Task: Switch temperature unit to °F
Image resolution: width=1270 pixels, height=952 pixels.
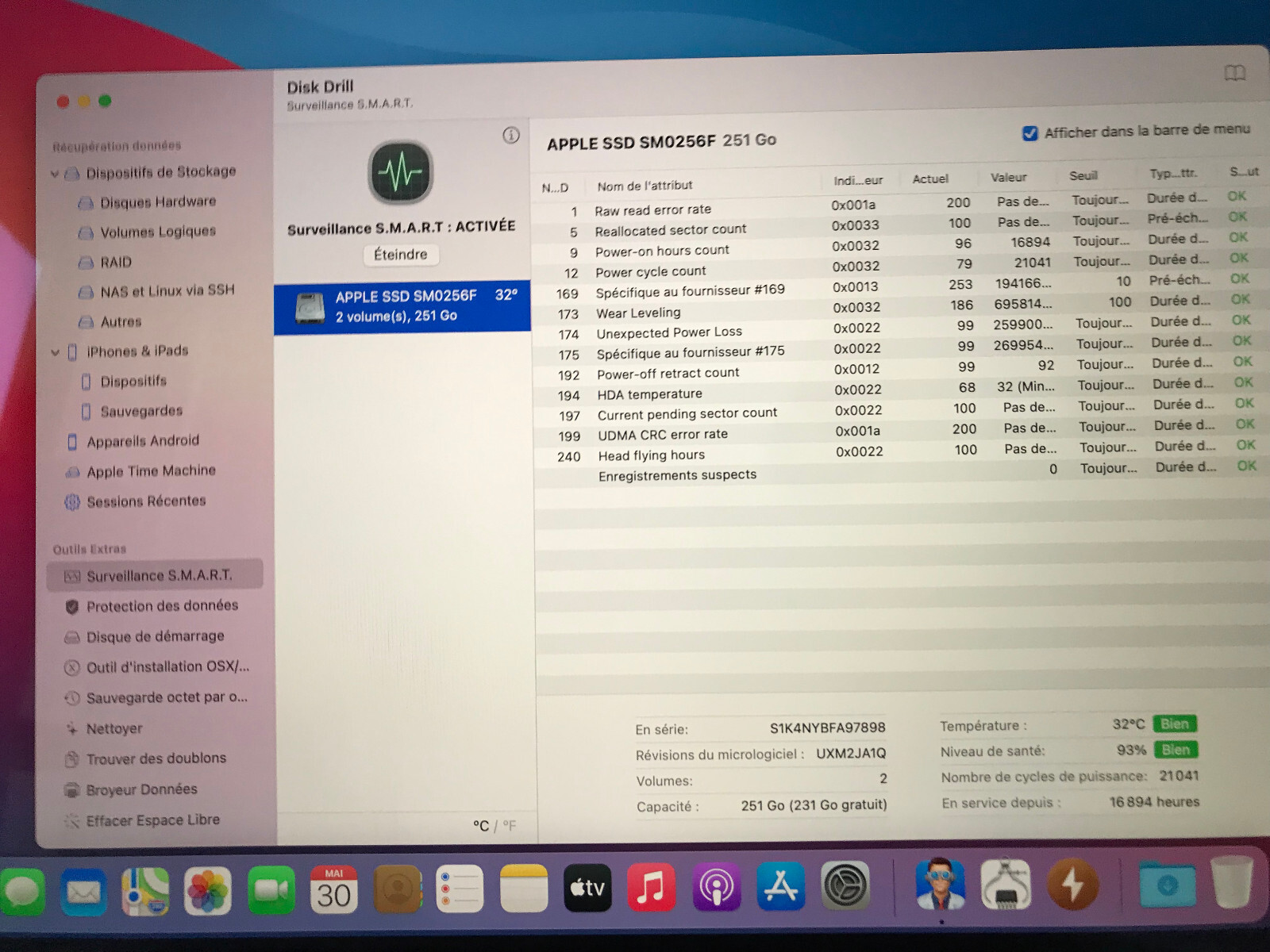Action: [509, 826]
